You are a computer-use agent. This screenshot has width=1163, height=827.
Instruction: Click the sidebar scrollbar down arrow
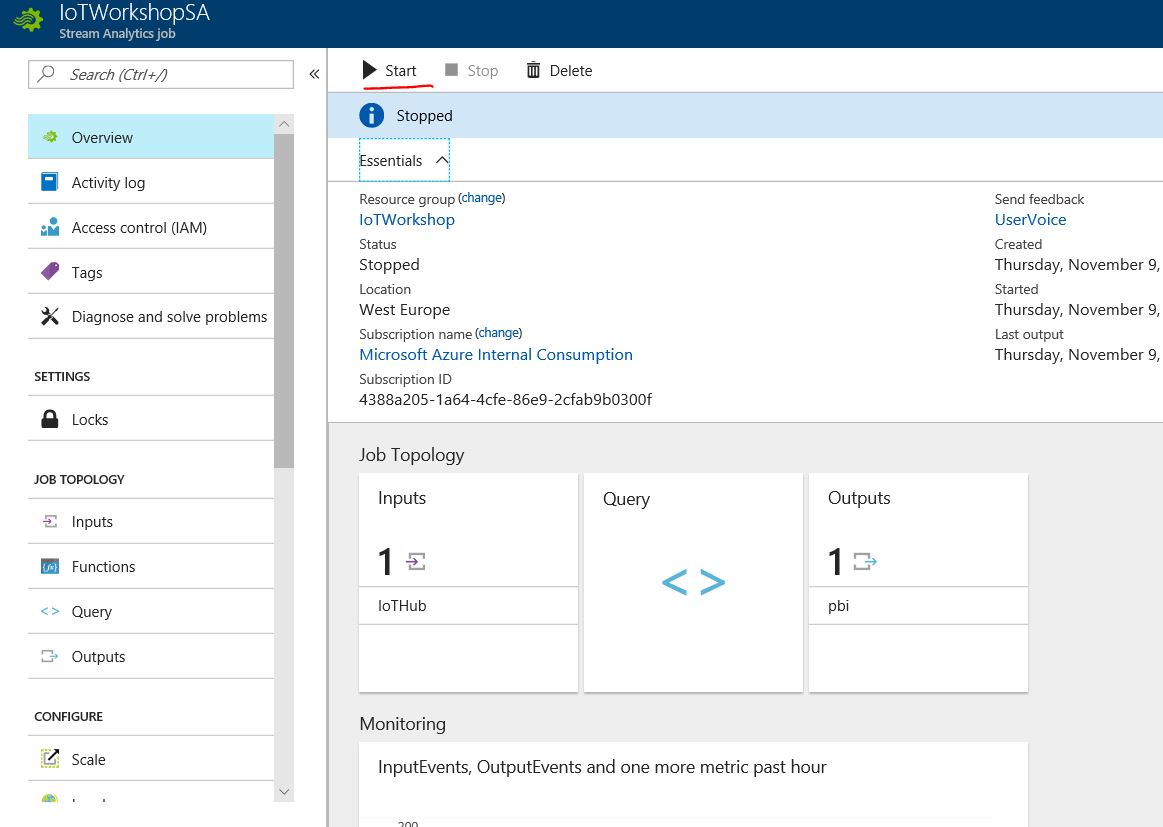284,792
